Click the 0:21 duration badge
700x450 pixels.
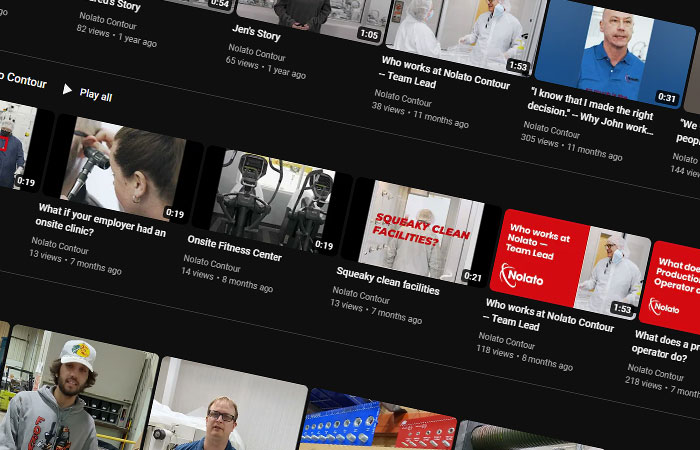click(x=473, y=277)
